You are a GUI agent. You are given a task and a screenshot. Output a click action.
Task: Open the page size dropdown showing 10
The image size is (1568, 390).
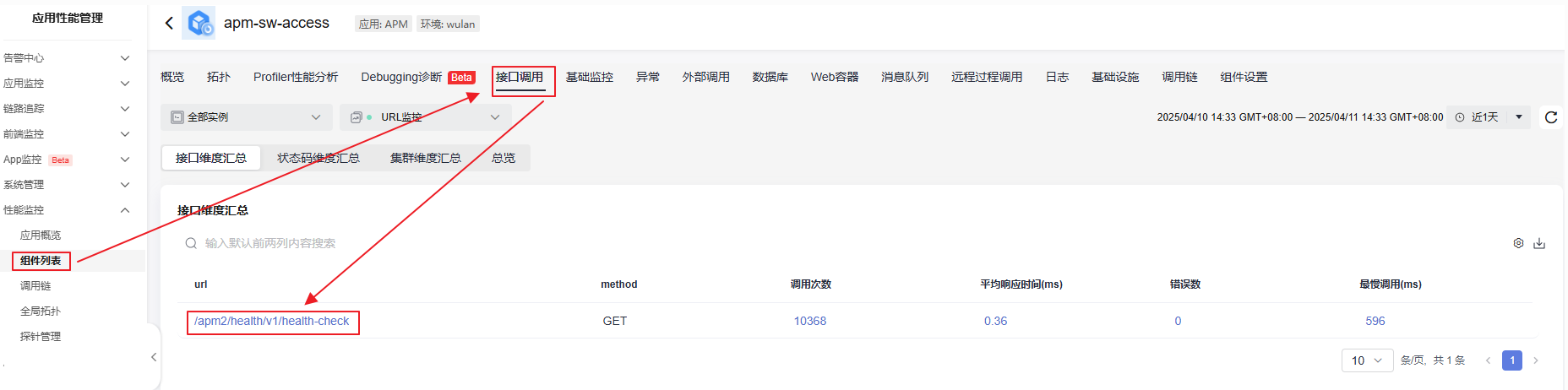(x=1367, y=360)
